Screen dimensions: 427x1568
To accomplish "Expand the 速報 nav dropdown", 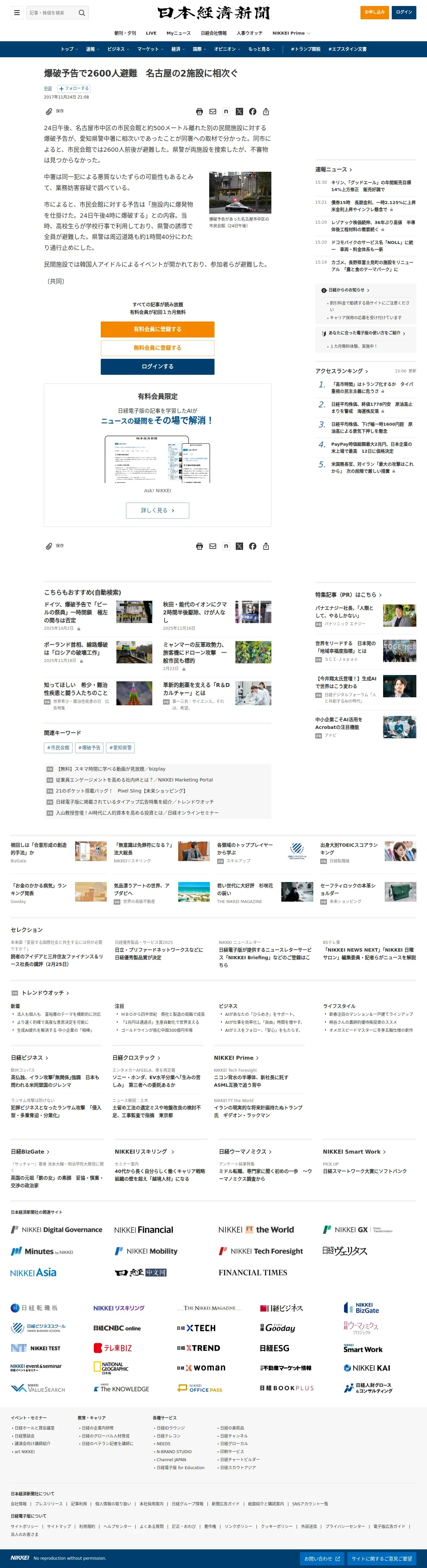I will [x=92, y=49].
